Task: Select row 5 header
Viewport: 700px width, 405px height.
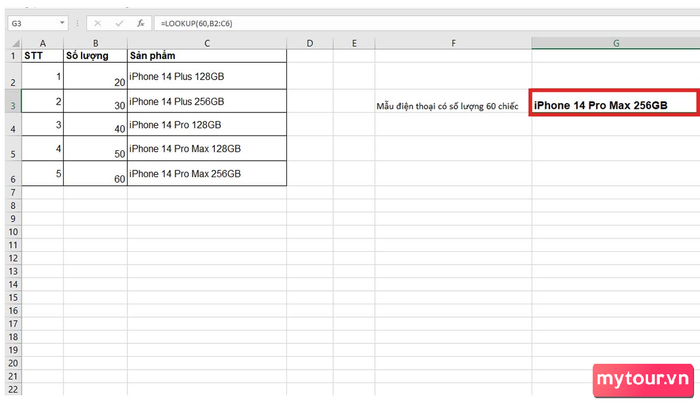Action: pyautogui.click(x=13, y=148)
